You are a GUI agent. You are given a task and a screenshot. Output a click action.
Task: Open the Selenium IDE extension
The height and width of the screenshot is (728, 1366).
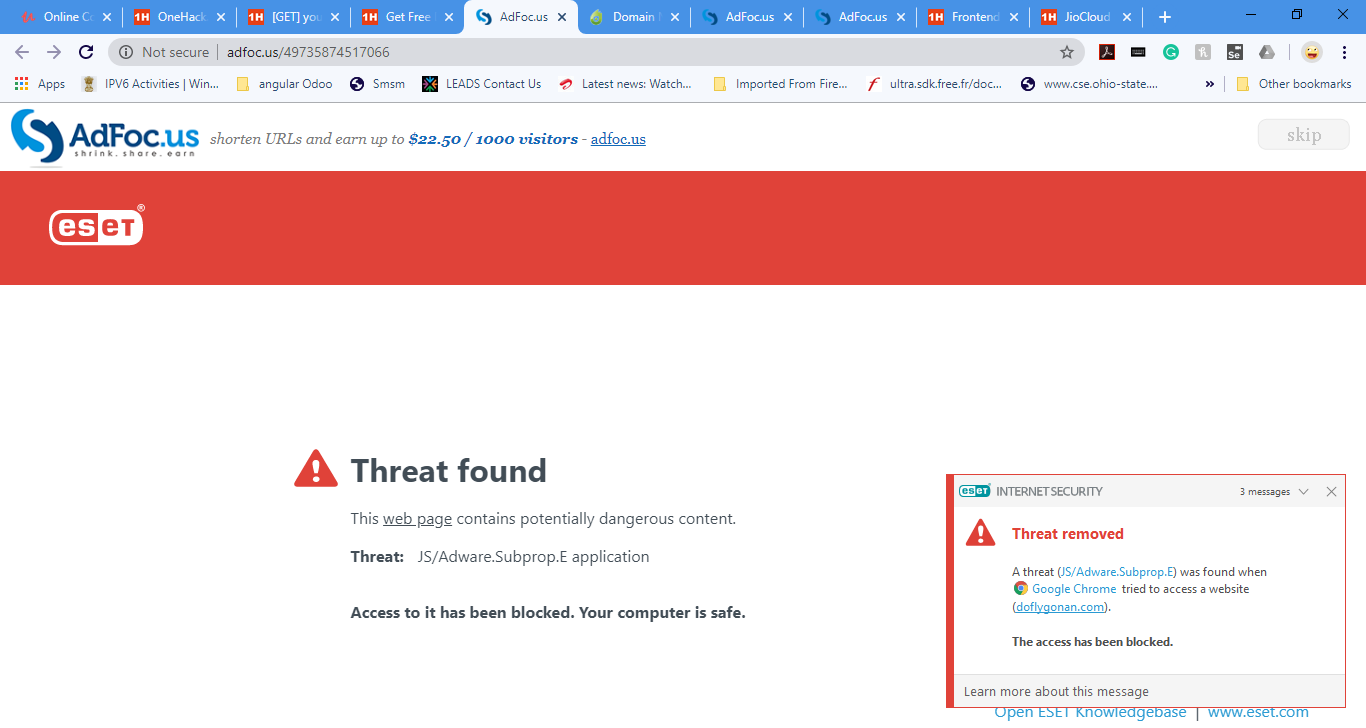(1235, 52)
